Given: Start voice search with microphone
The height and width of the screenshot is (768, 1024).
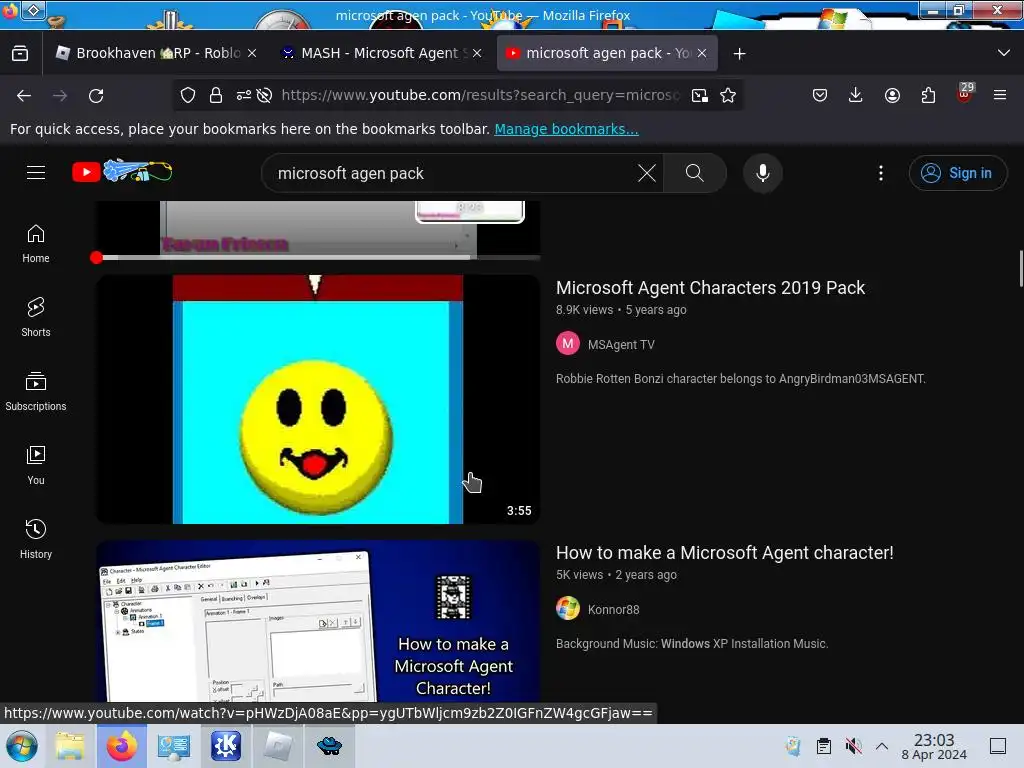Looking at the screenshot, I should pyautogui.click(x=763, y=173).
